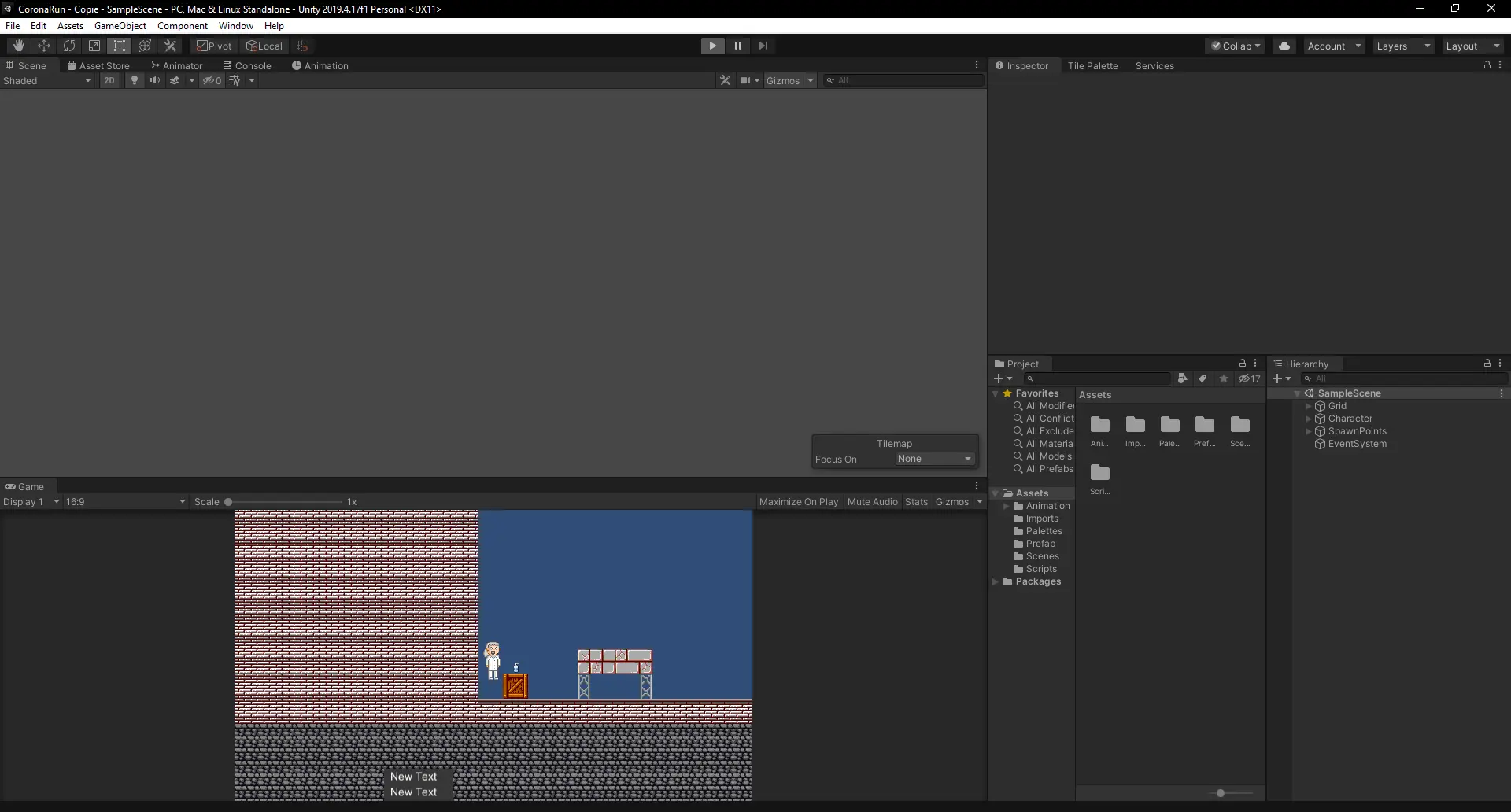This screenshot has width=1511, height=812.
Task: Open Scene view more options menu
Action: [x=977, y=65]
